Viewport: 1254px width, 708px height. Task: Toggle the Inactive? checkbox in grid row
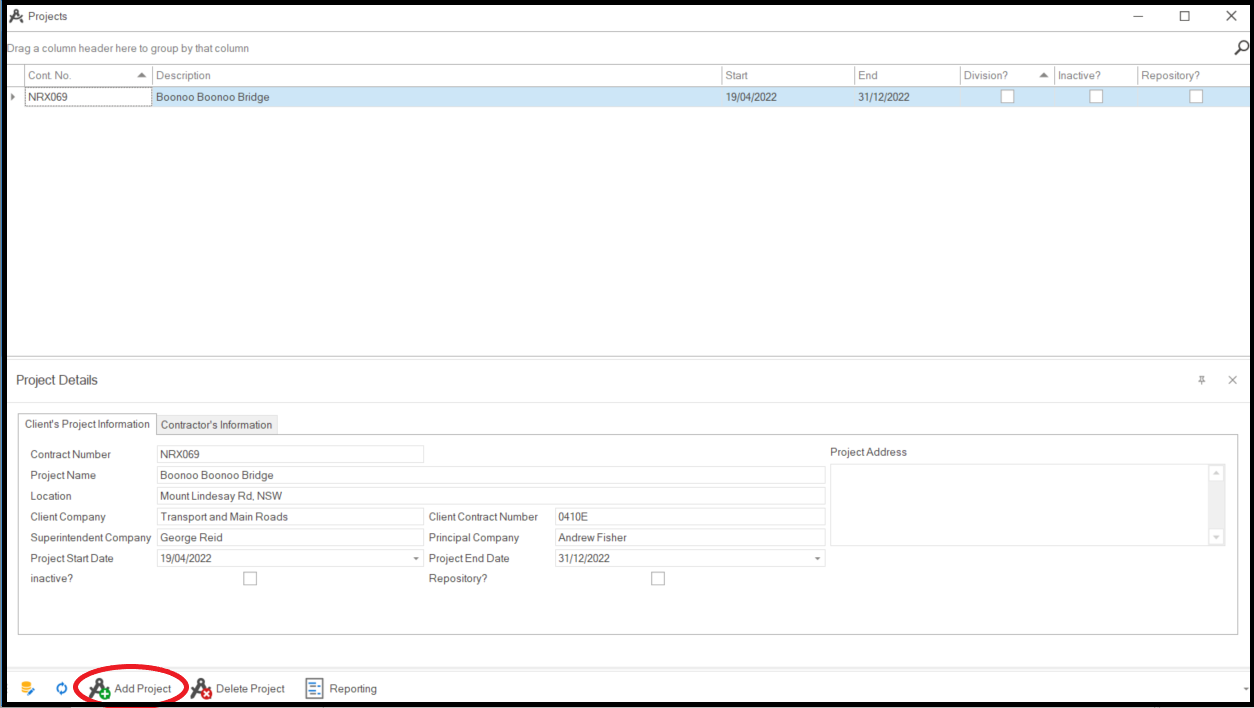[x=1096, y=97]
